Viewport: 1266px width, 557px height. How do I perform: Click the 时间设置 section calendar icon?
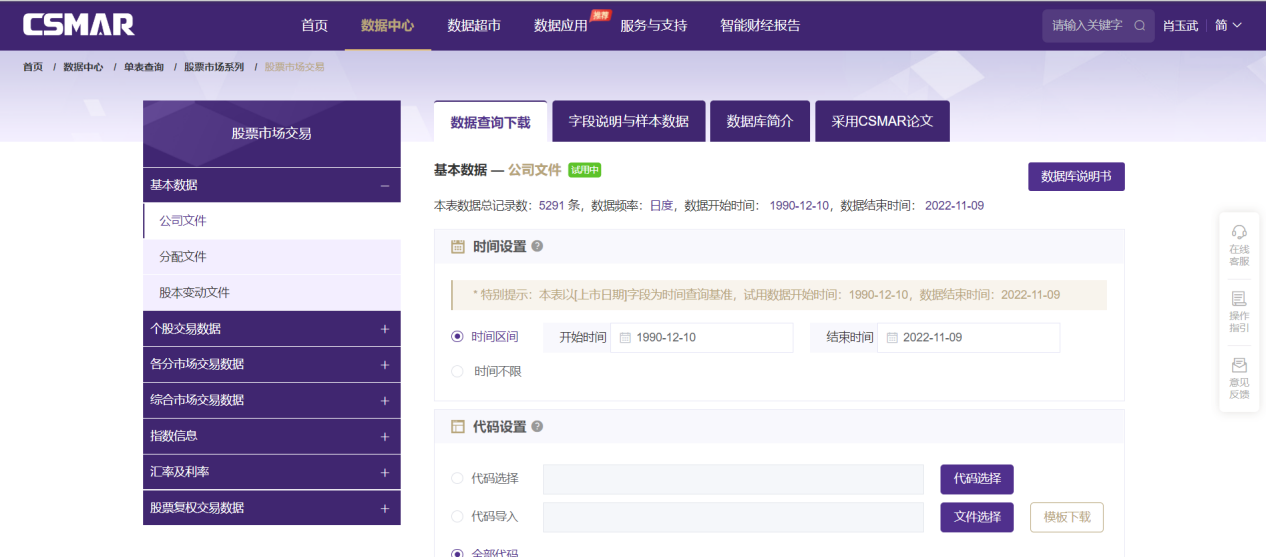click(x=458, y=246)
